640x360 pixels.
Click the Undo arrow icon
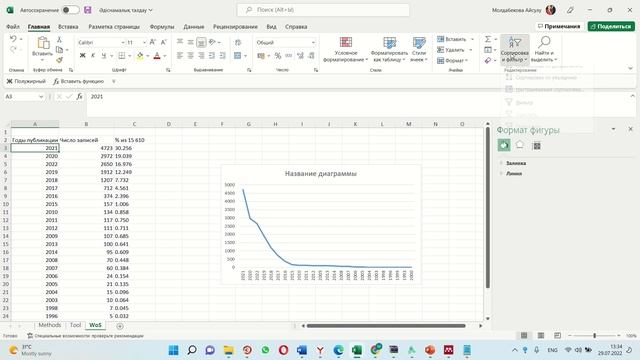pos(13,39)
